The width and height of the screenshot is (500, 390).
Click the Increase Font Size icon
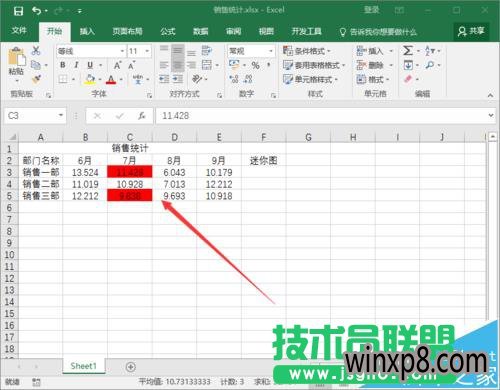pyautogui.click(x=117, y=65)
